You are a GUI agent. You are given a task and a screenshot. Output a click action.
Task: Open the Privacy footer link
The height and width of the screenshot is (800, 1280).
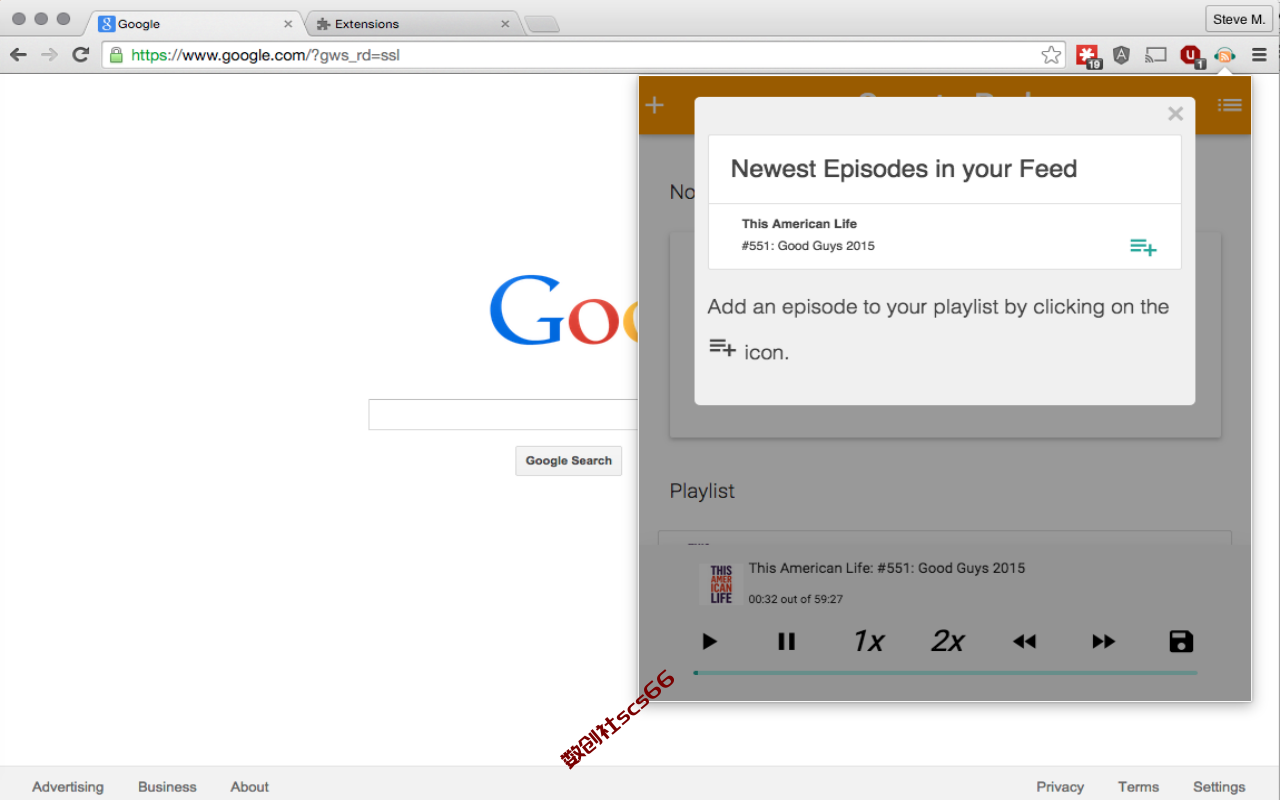[x=1060, y=787]
